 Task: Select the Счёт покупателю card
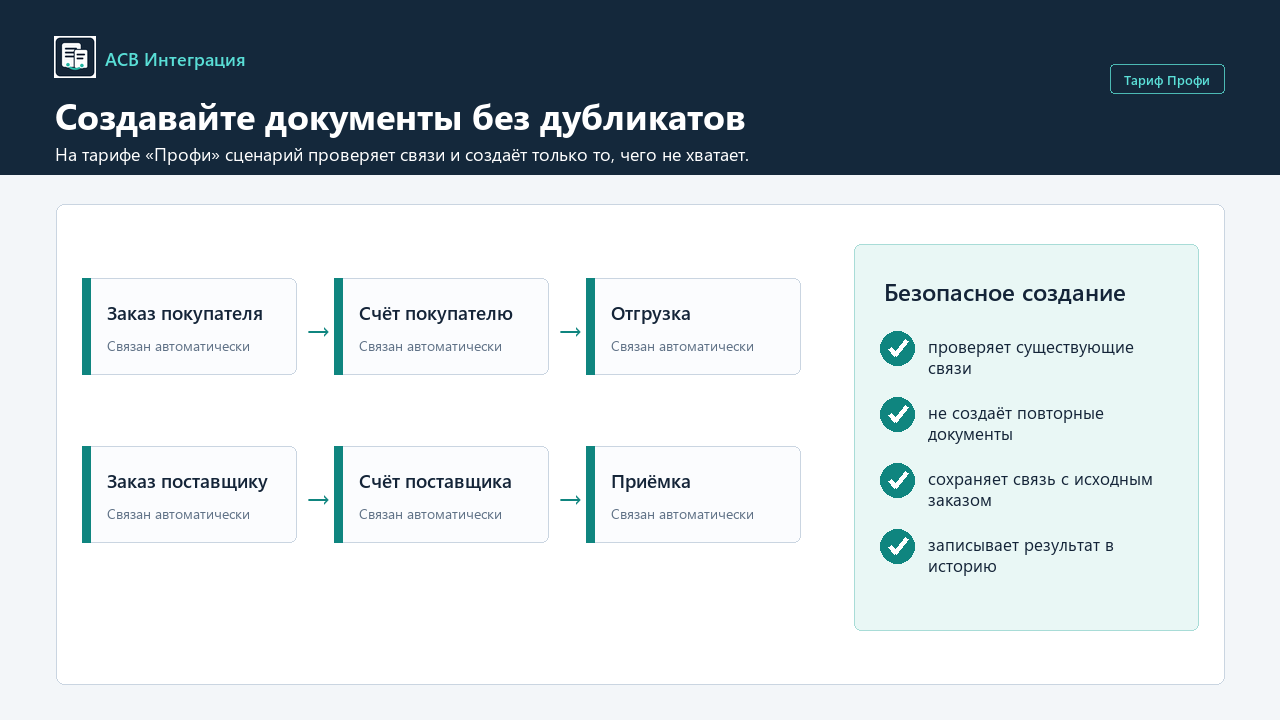coord(441,327)
